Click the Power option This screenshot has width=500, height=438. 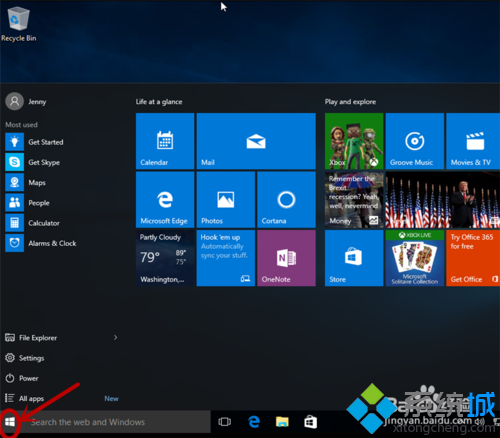[22, 378]
